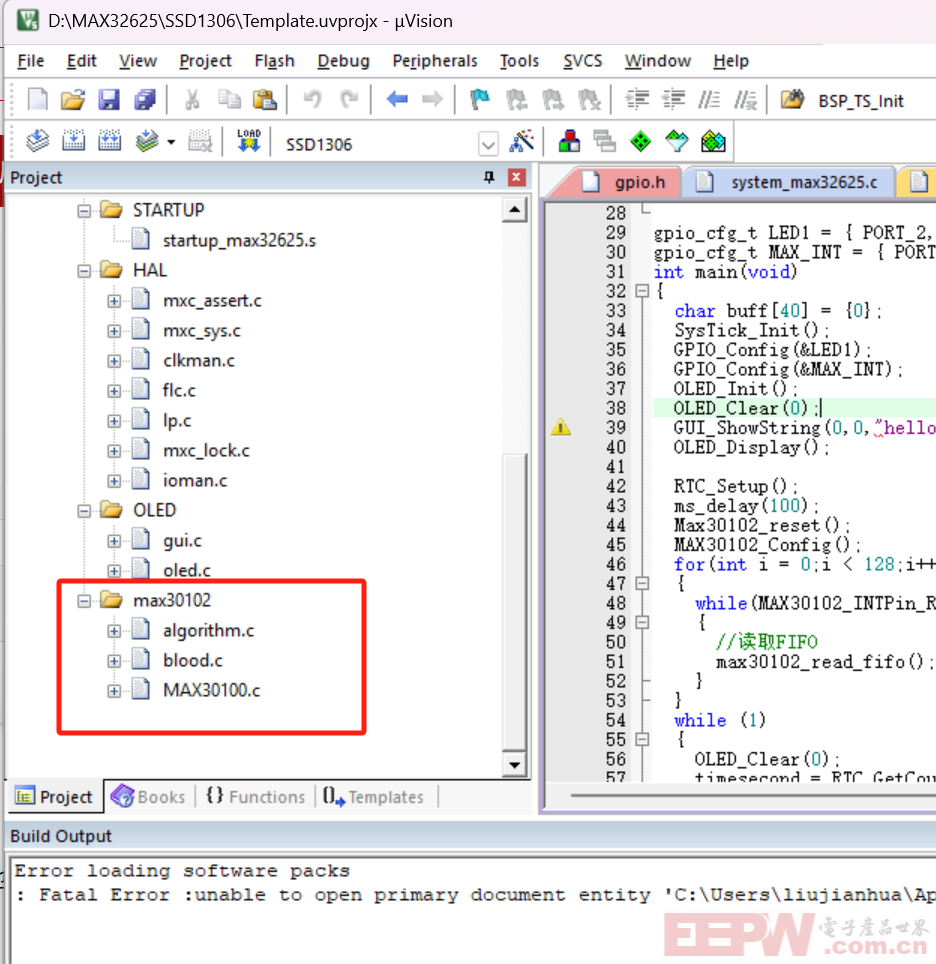This screenshot has width=936, height=964.
Task: Paste from clipboard via toolbar
Action: (x=265, y=99)
